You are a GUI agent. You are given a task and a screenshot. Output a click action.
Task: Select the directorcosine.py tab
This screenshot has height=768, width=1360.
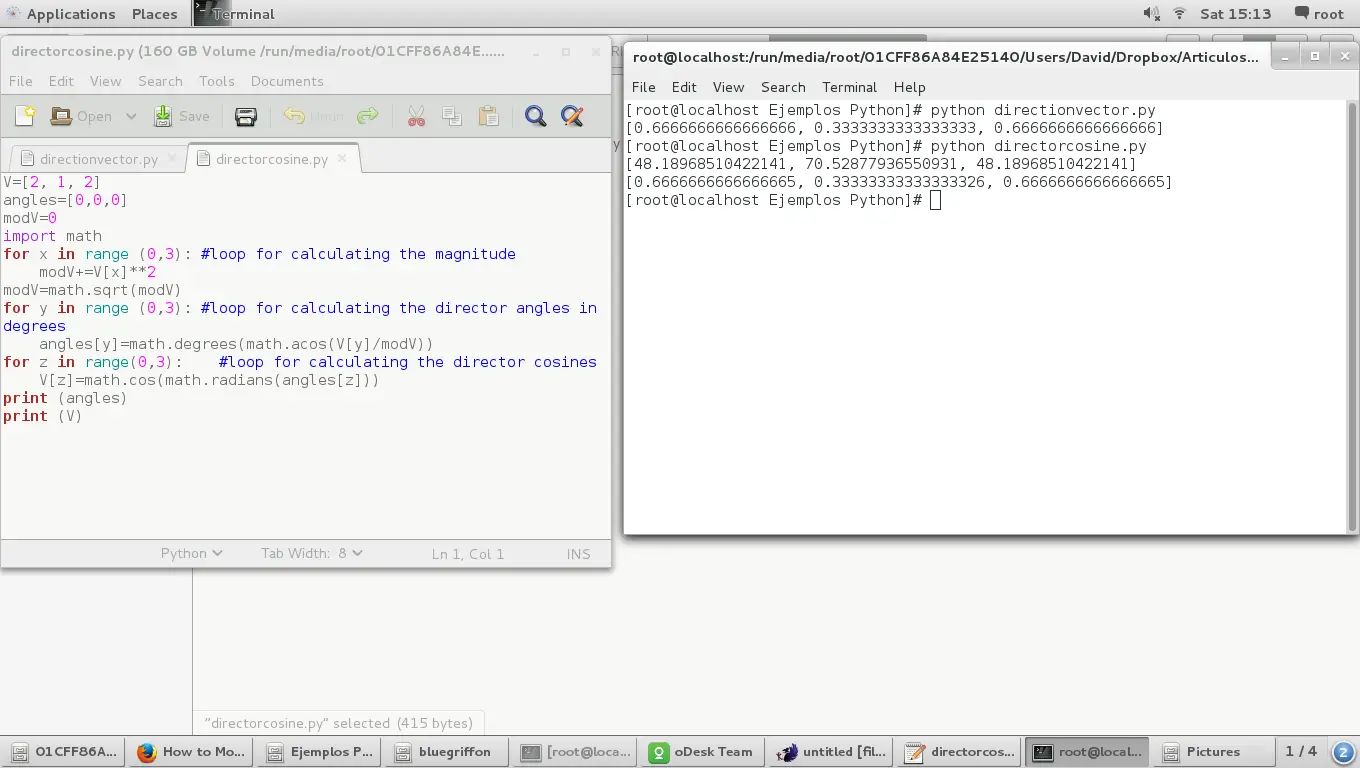261,159
